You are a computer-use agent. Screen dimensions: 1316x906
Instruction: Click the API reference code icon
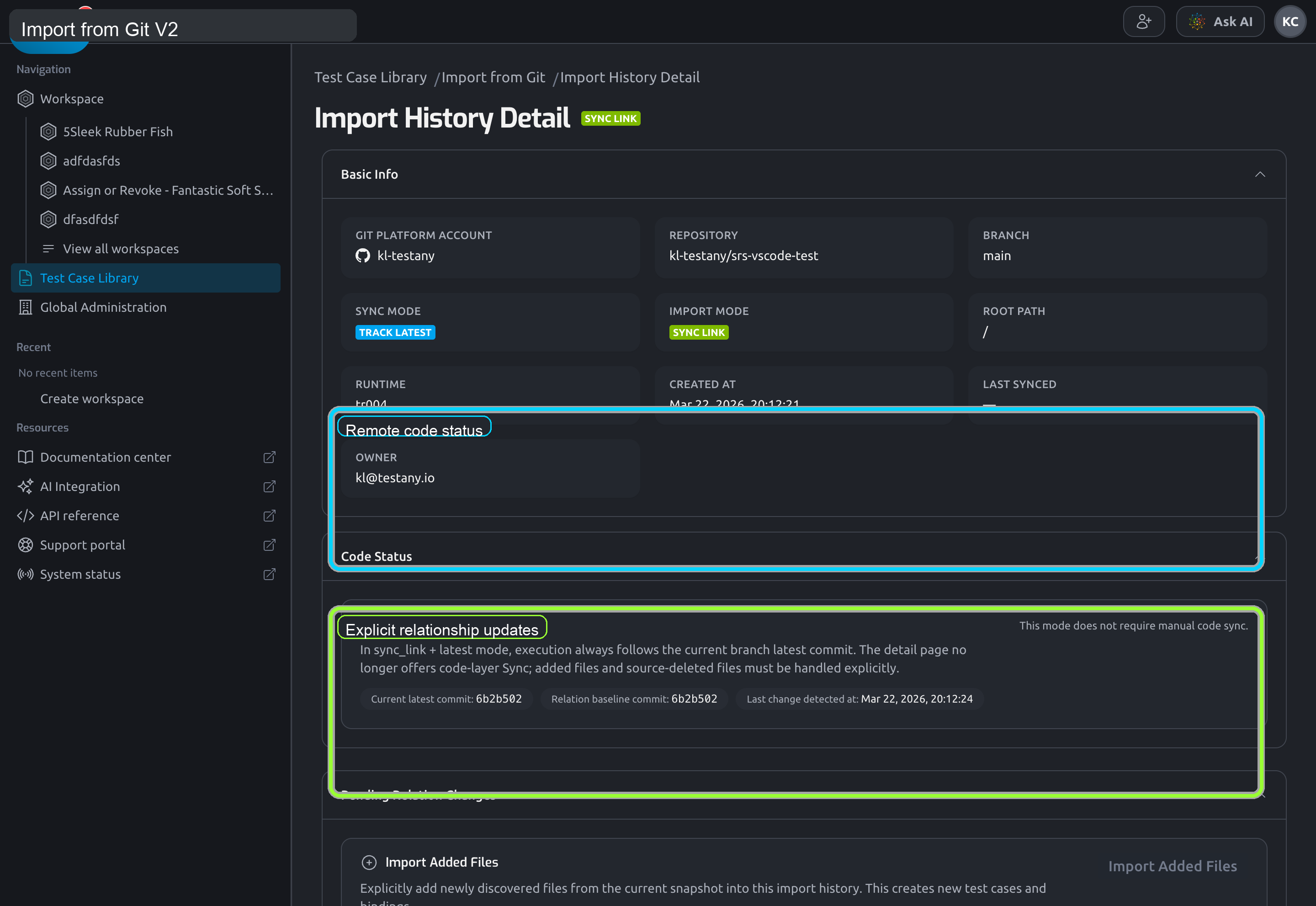point(26,516)
